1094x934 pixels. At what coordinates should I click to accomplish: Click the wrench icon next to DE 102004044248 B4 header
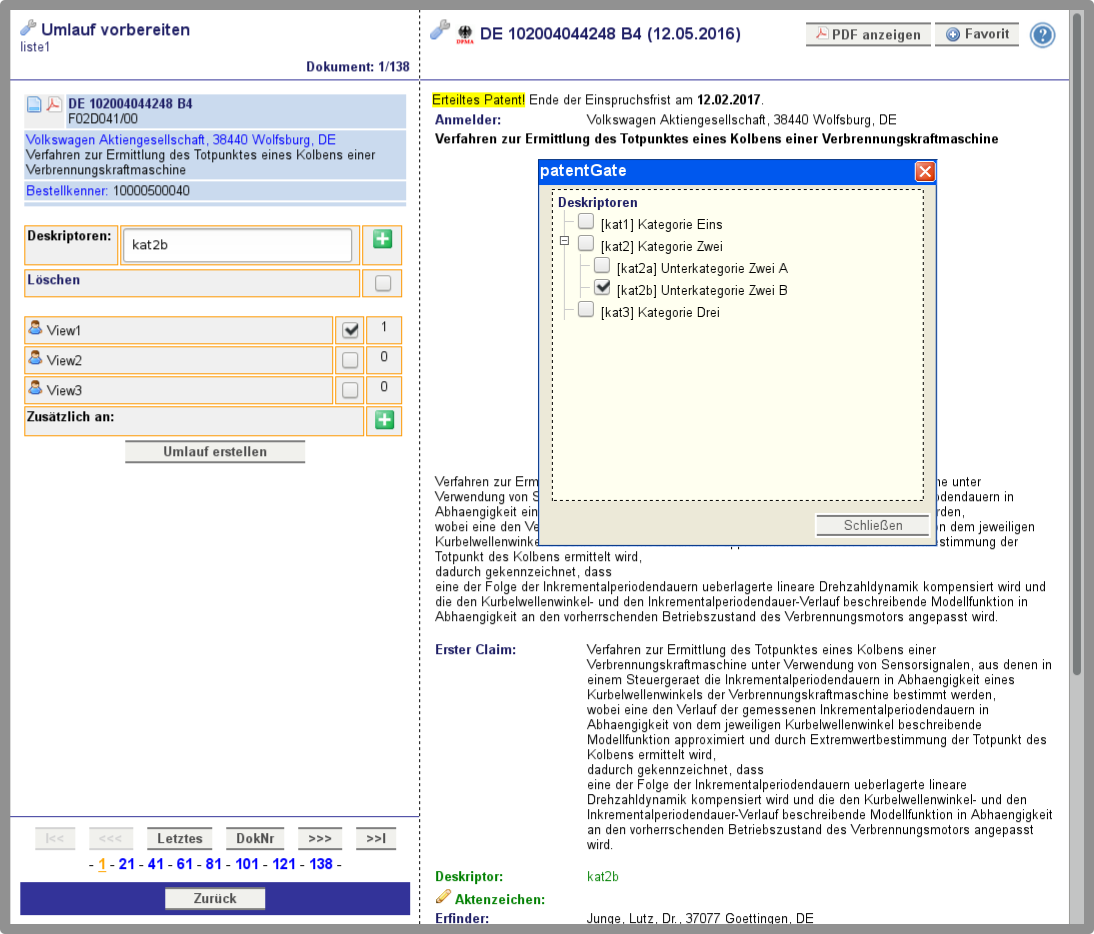[440, 29]
